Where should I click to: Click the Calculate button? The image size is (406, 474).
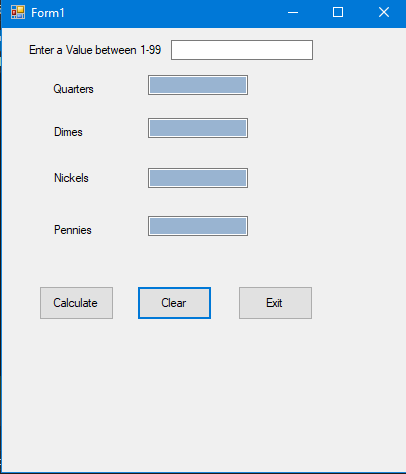pos(76,303)
